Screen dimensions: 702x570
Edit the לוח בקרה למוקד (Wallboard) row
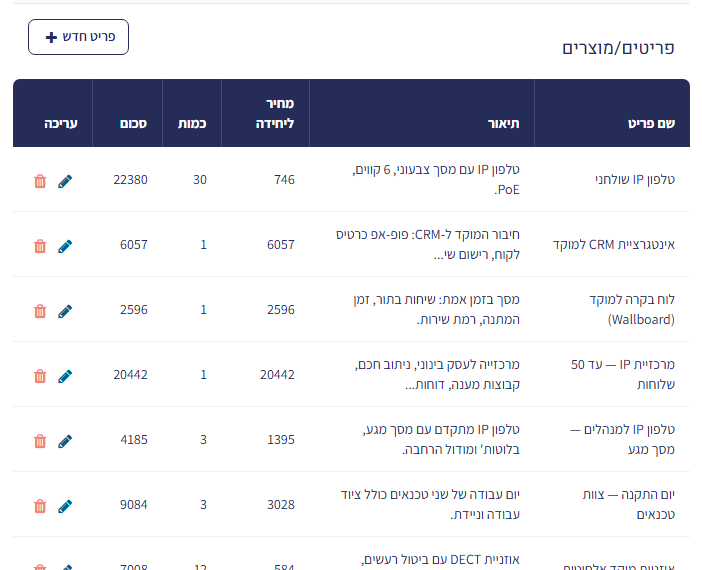tap(65, 311)
